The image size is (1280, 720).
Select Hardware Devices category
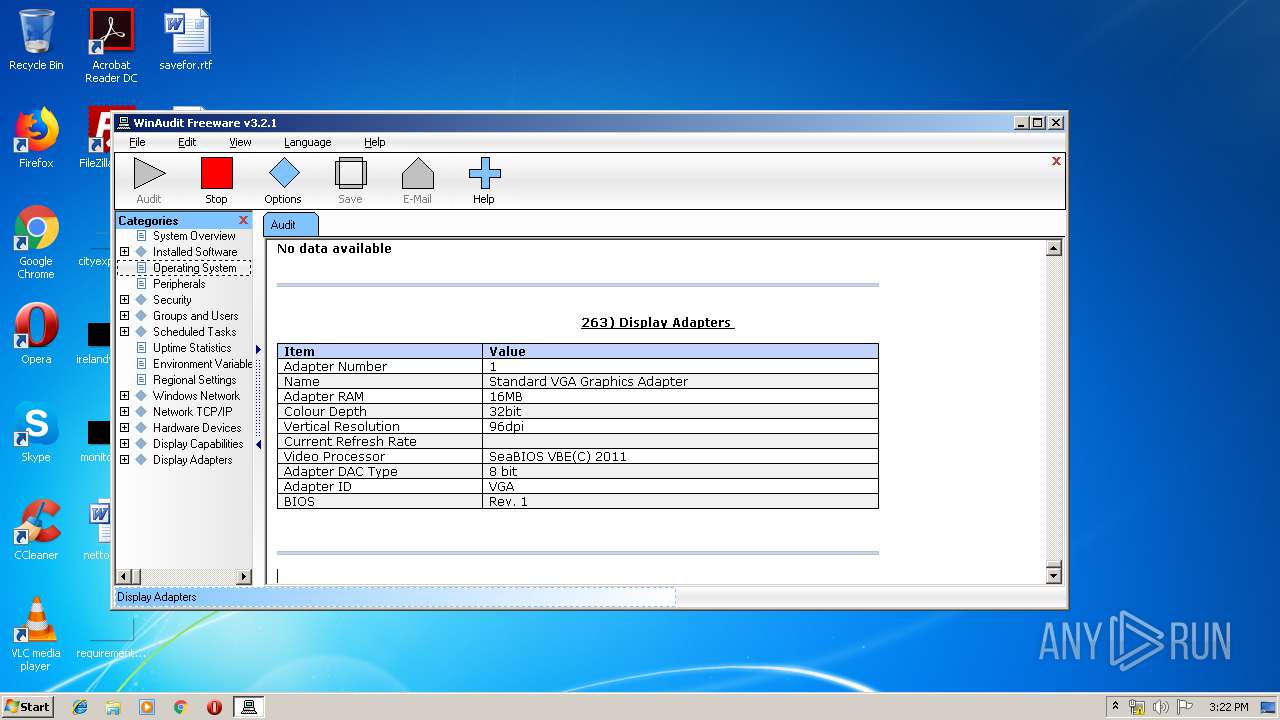coord(197,428)
